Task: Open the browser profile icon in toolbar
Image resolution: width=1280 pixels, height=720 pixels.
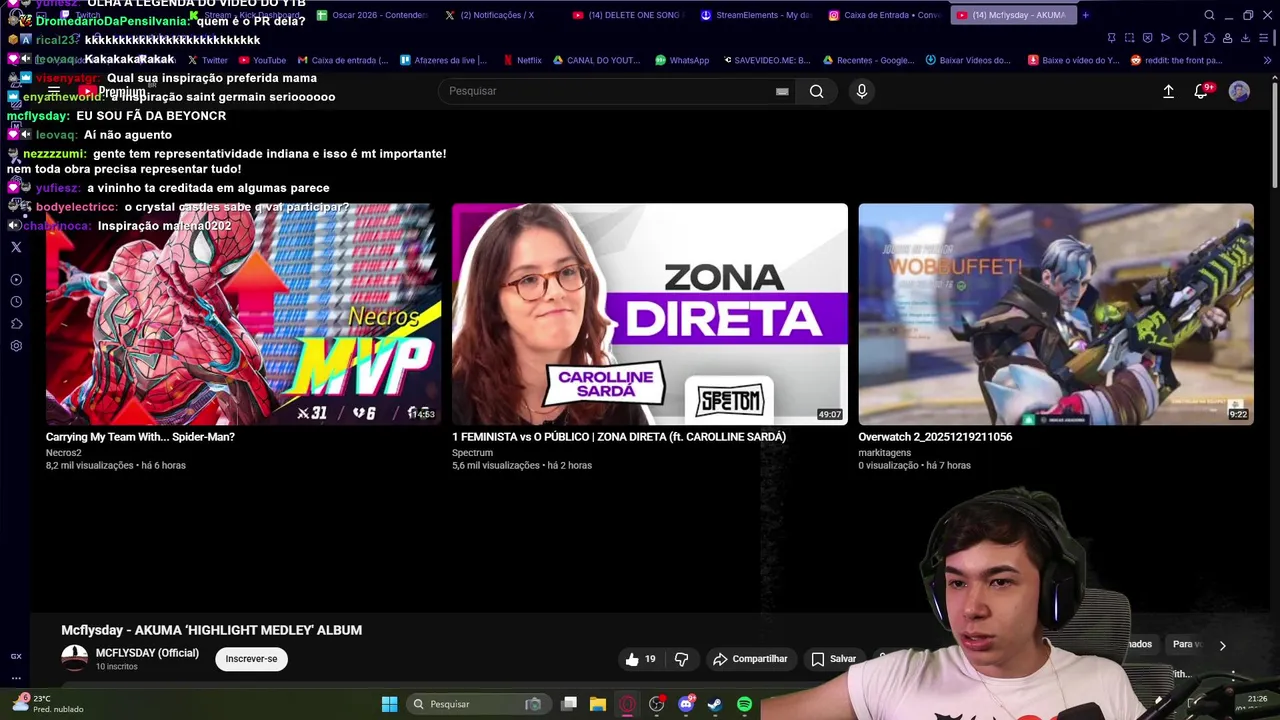Action: pyautogui.click(x=1227, y=38)
